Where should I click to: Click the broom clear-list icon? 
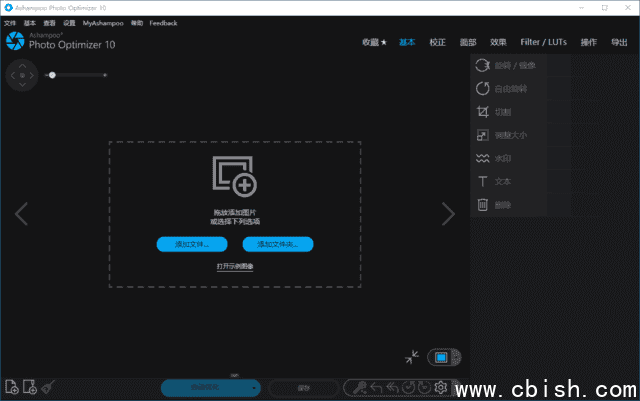(x=48, y=387)
